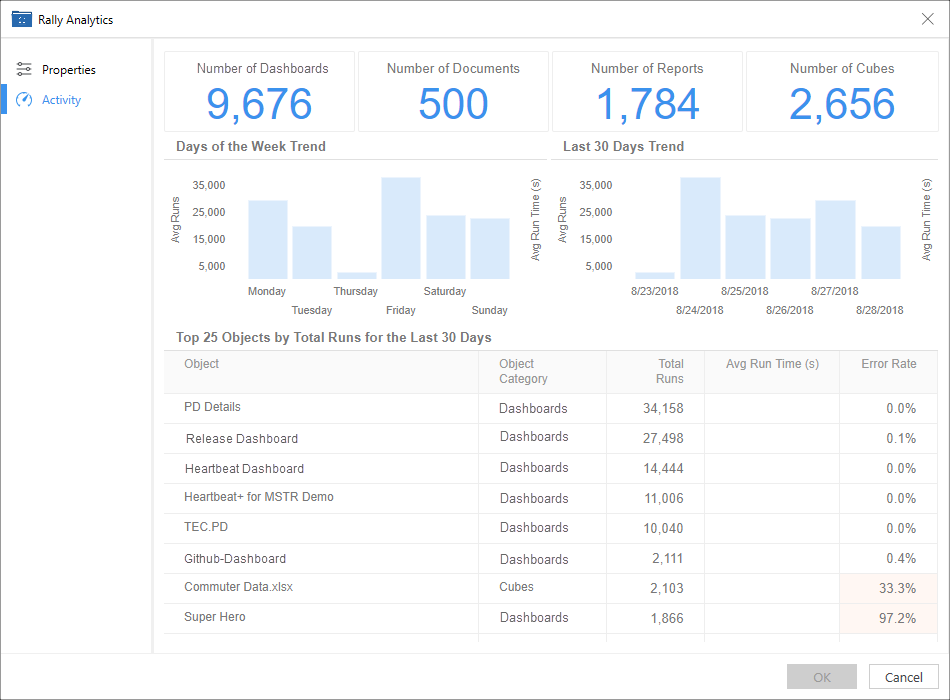
Task: Click the Number of Cubes card
Action: 841,92
